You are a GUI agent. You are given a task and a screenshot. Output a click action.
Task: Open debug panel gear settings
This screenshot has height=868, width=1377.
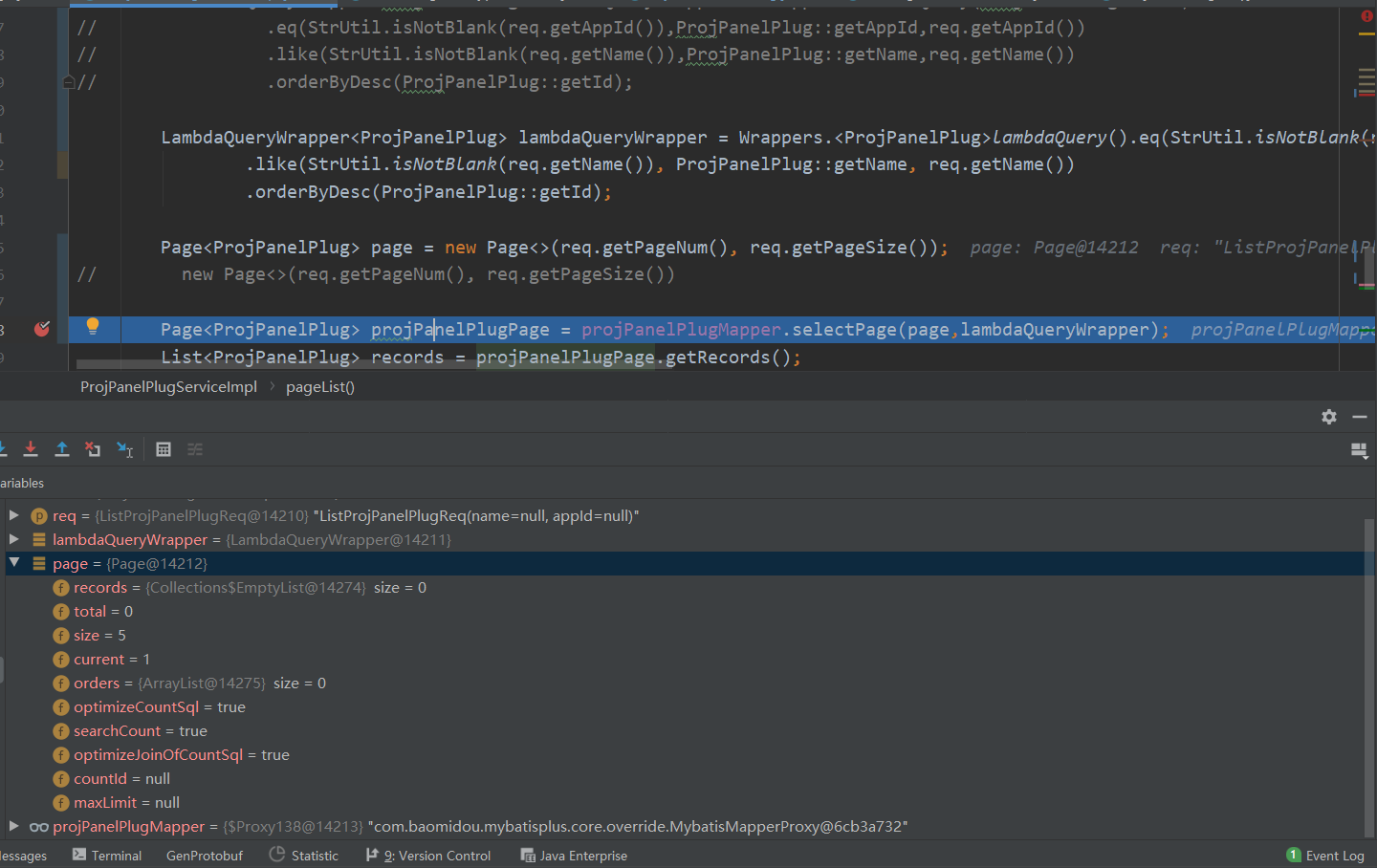[x=1329, y=417]
